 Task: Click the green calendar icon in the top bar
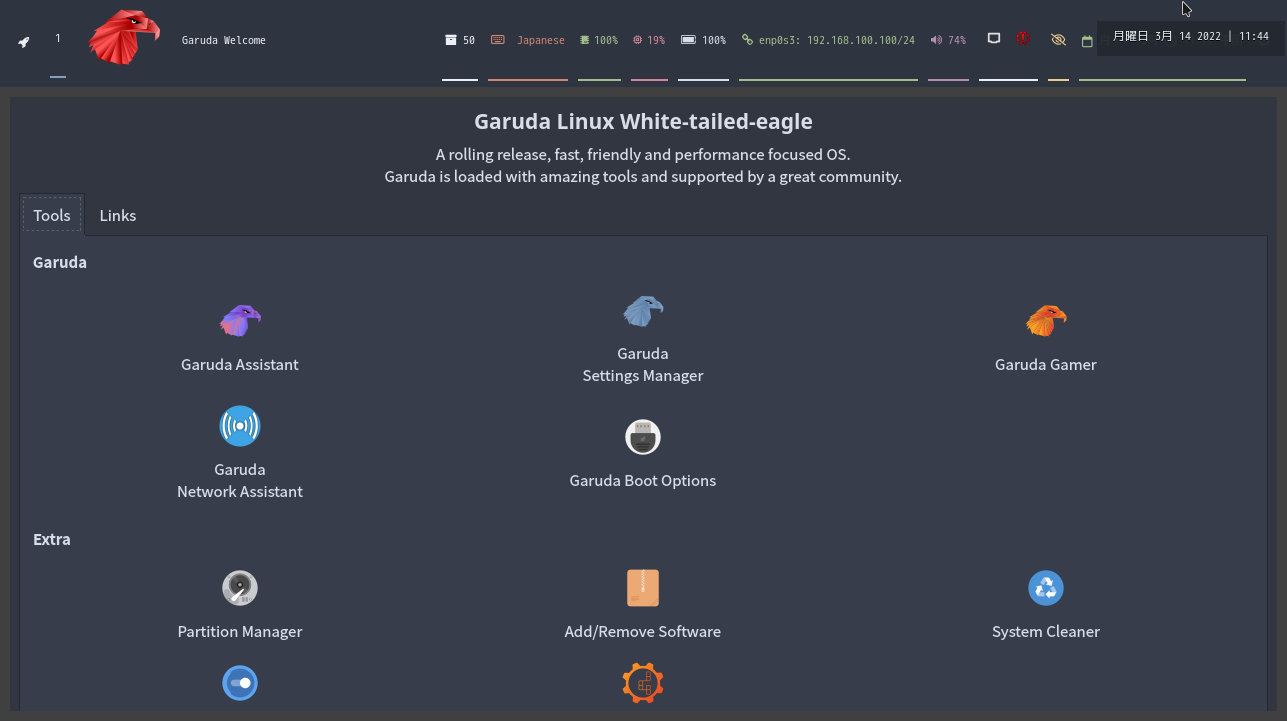(x=1087, y=41)
